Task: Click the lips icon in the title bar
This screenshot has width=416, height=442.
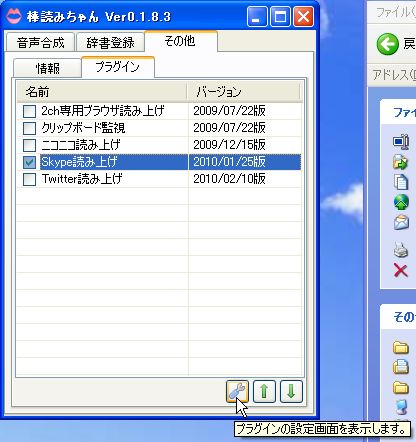Action: click(14, 16)
